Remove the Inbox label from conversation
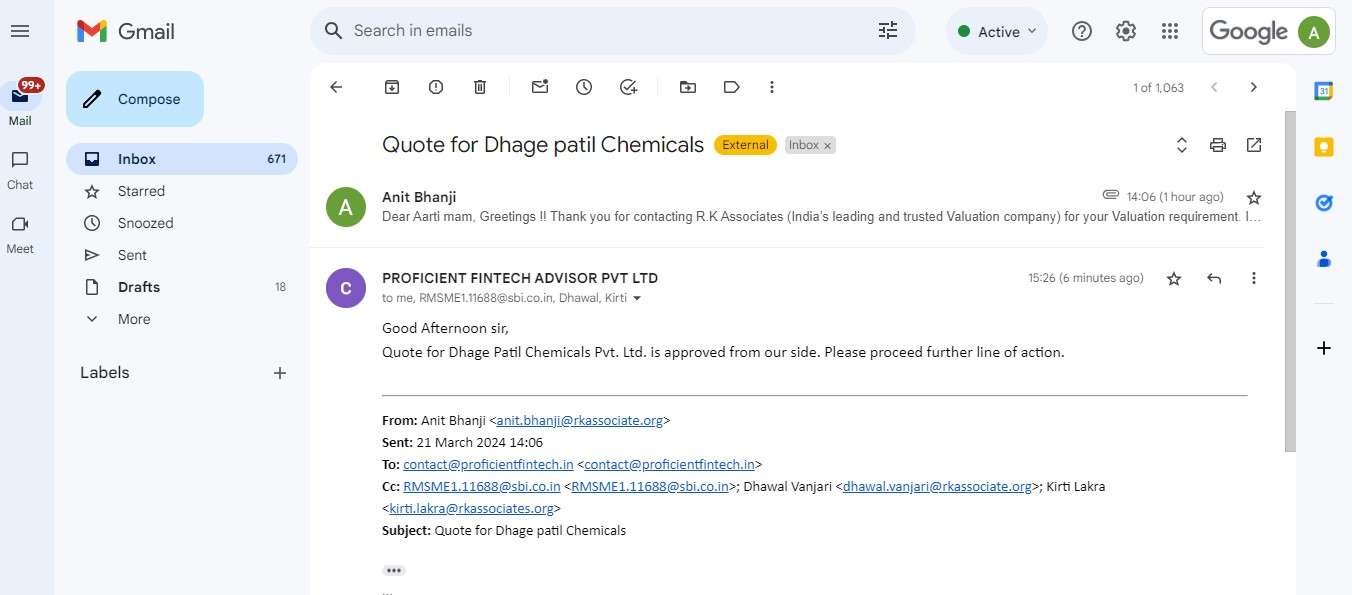This screenshot has height=595, width=1352. click(827, 146)
